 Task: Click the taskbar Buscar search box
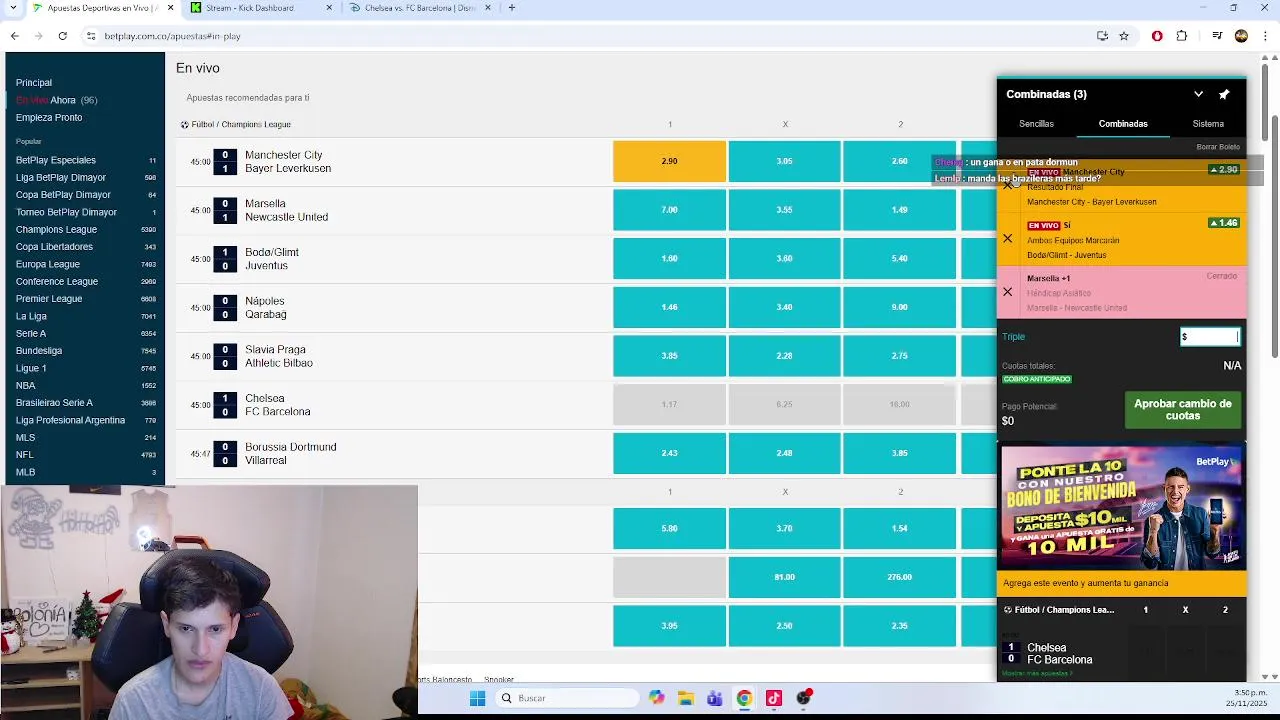click(x=566, y=698)
